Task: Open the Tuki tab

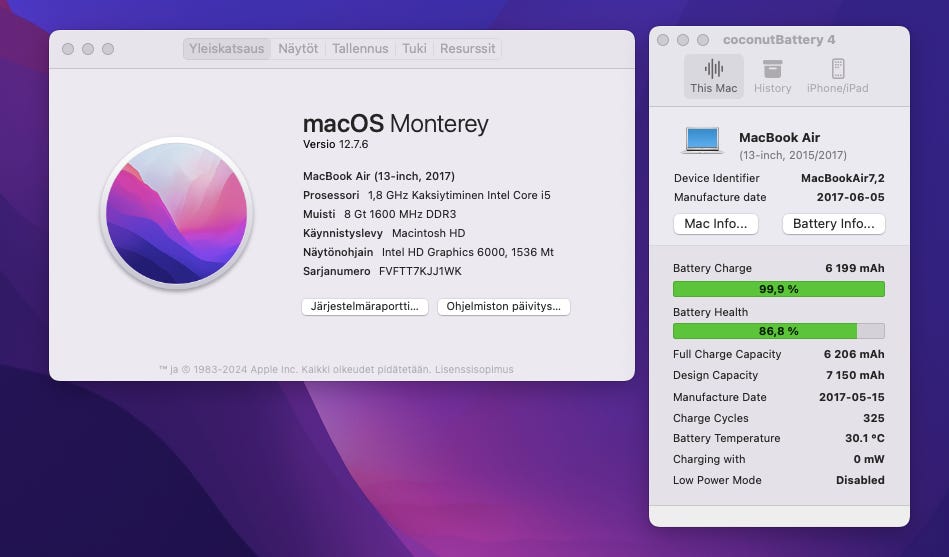Action: pyautogui.click(x=415, y=48)
